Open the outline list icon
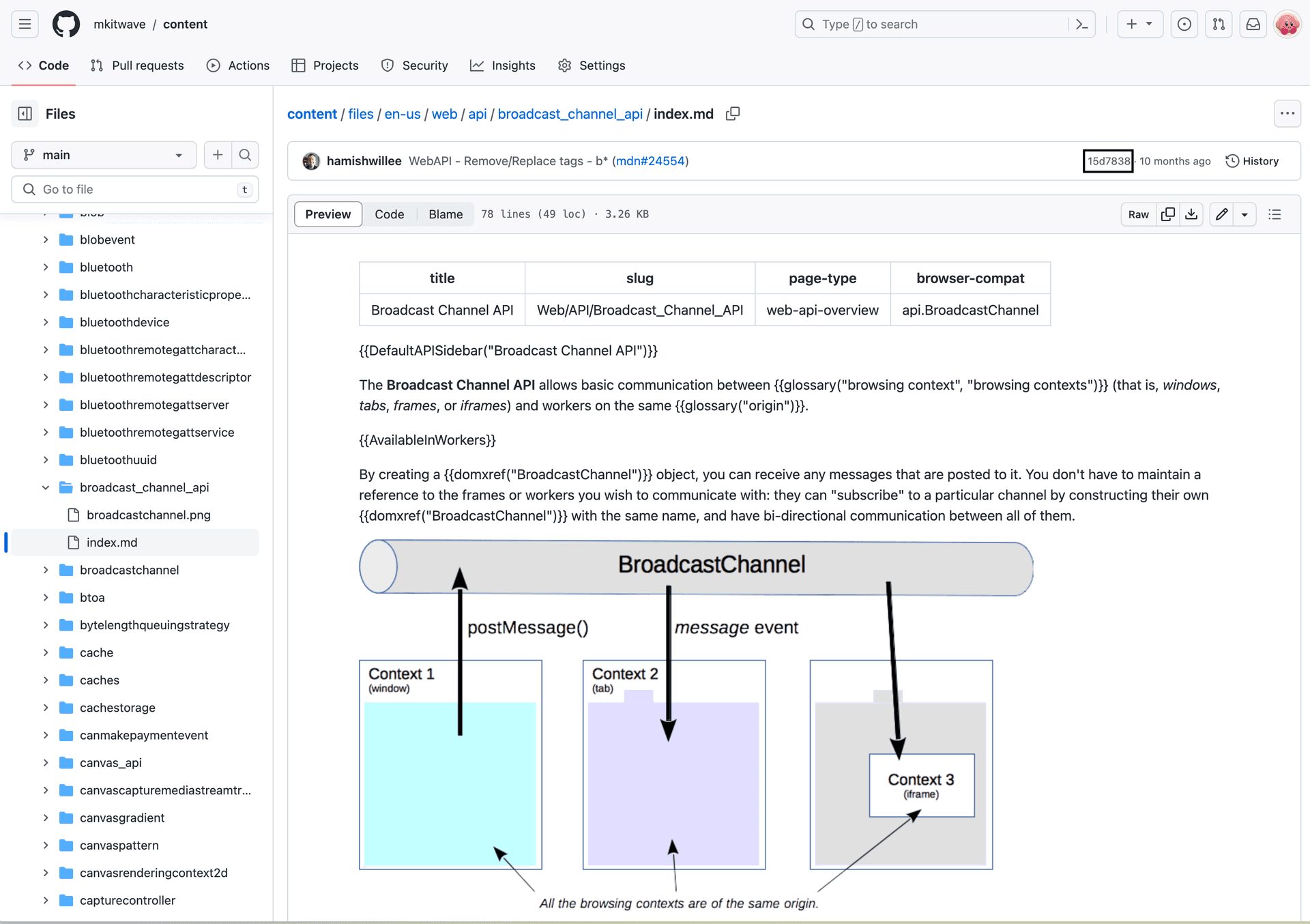Viewport: 1310px width, 924px height. pos(1275,214)
